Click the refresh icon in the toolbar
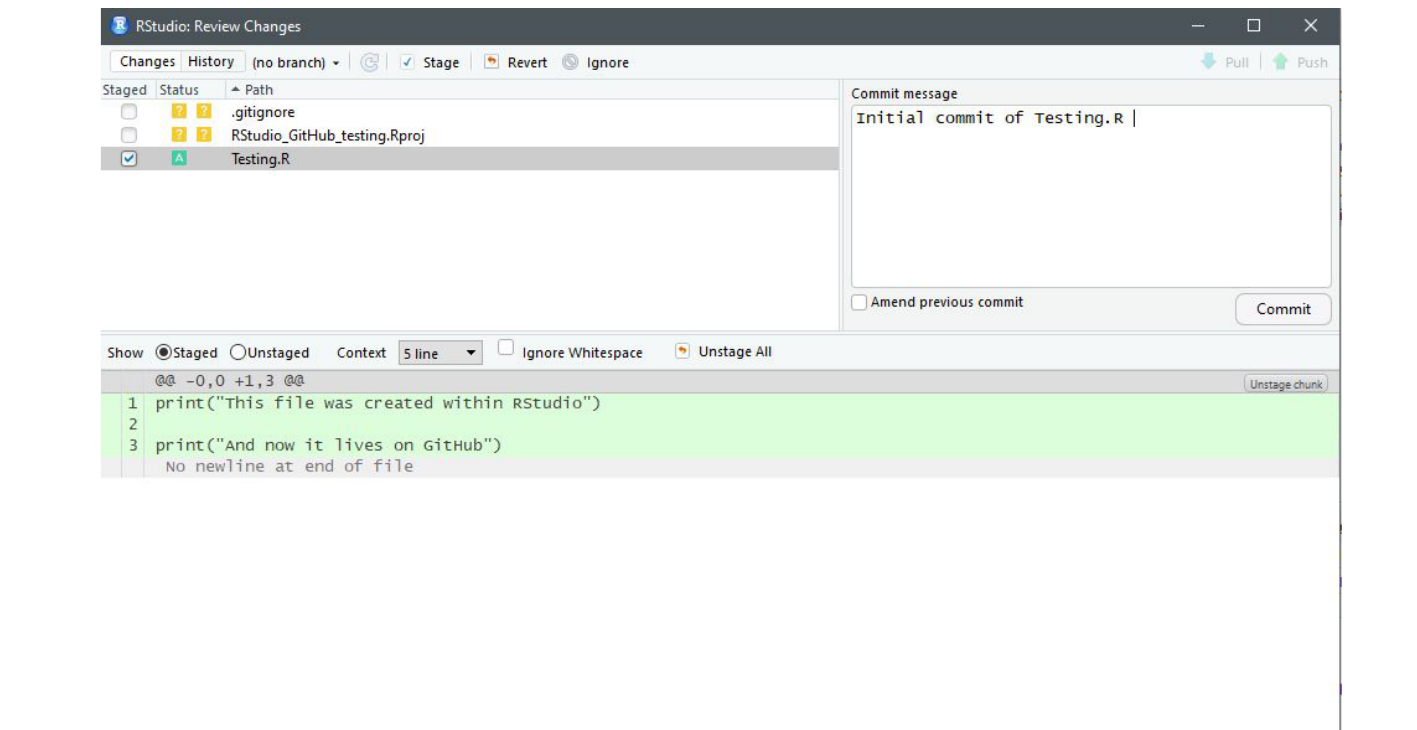This screenshot has height=730, width=1417. point(370,62)
